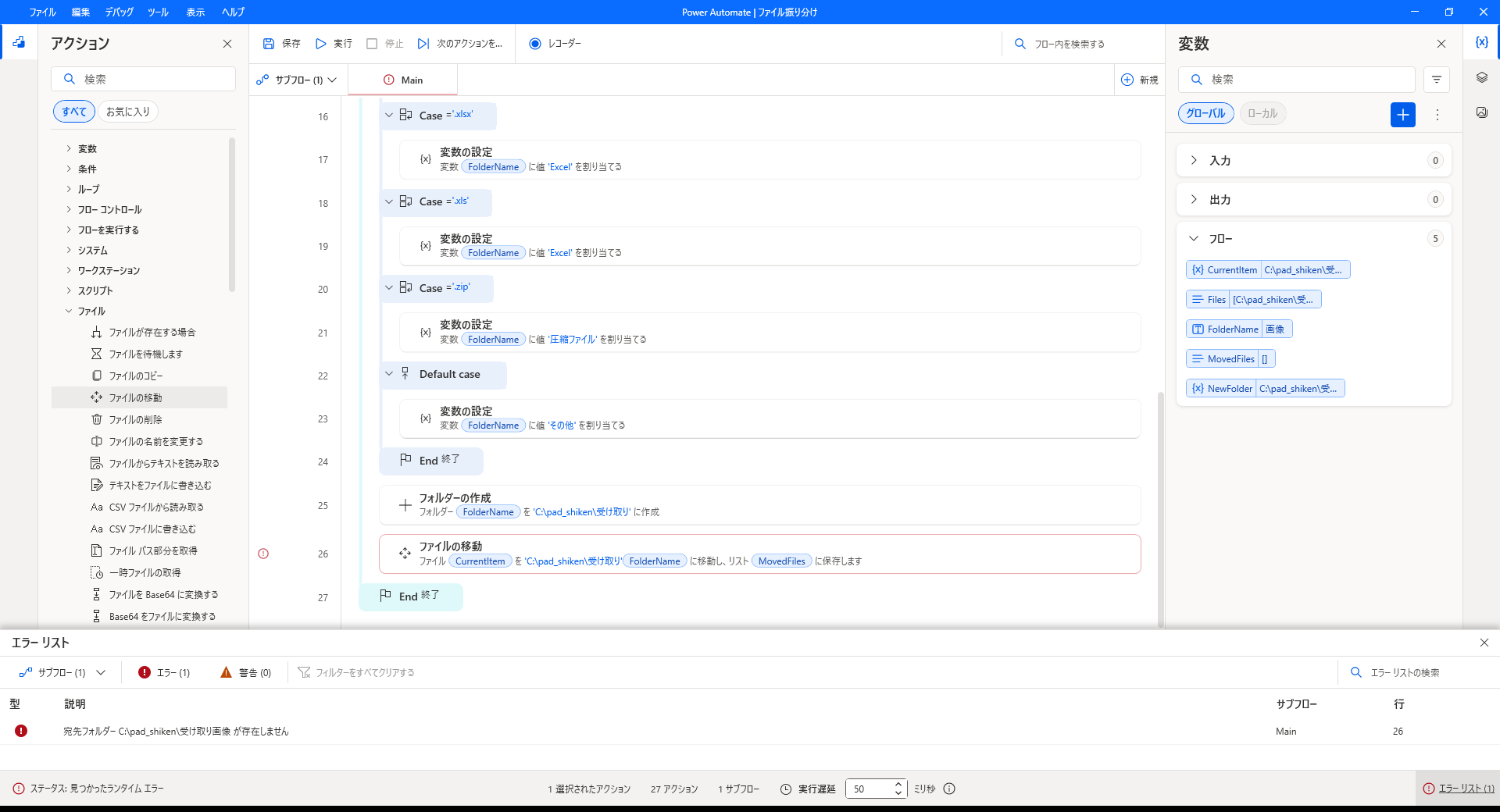The image size is (1500, 812).
Task: Select the フォルダーの作成 action on row 25
Action: tap(759, 504)
